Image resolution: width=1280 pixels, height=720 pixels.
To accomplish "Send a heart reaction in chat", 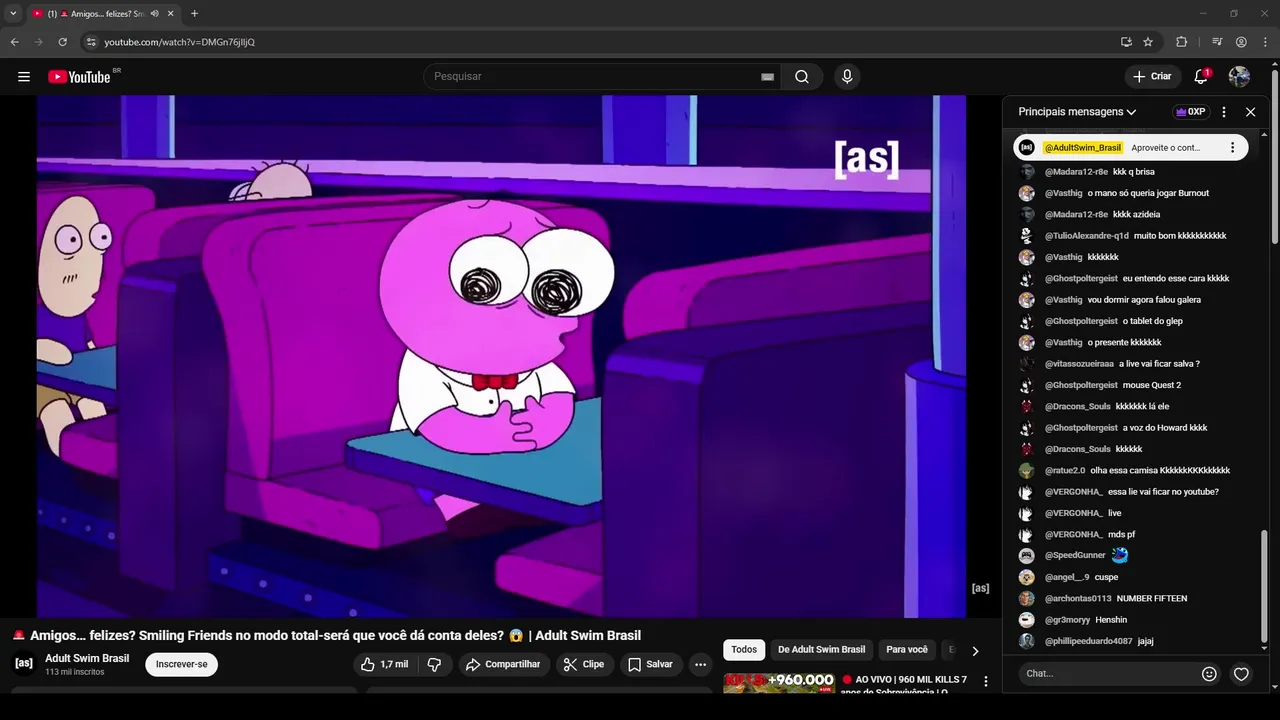I will (x=1241, y=674).
